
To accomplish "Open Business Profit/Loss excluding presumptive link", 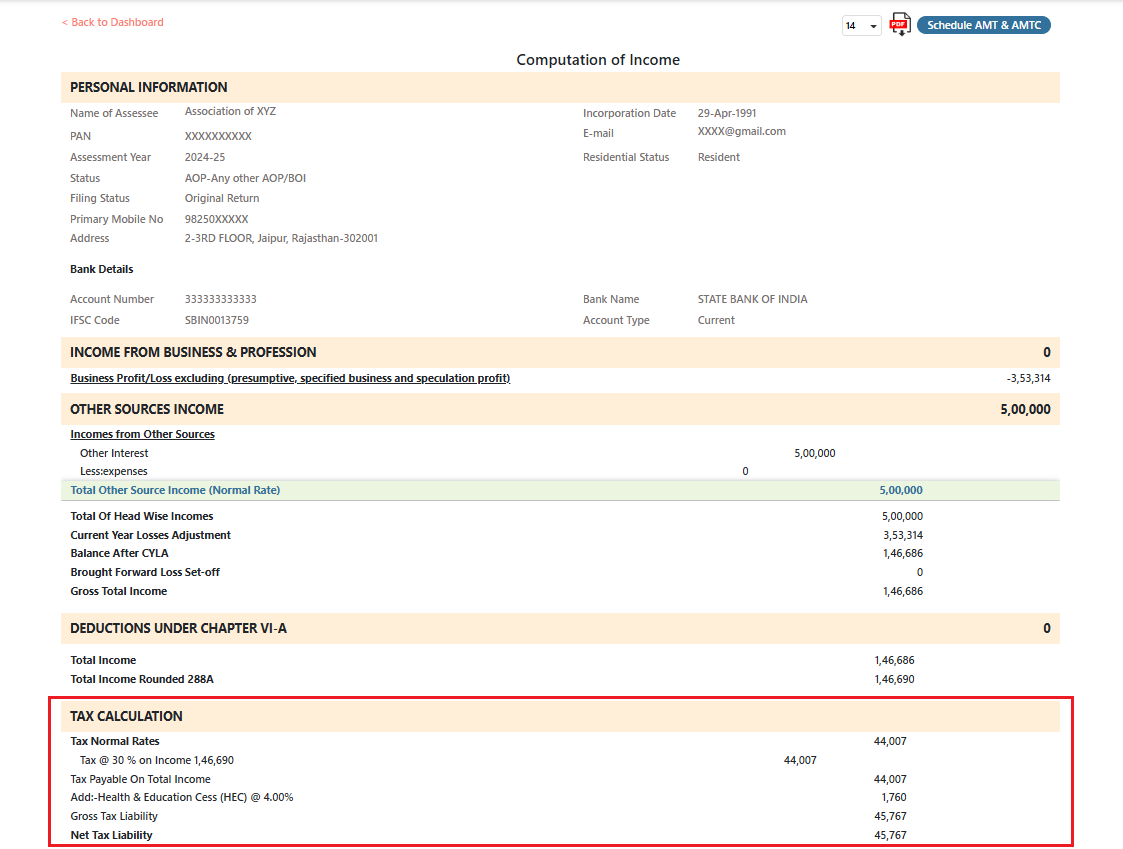I will [290, 378].
